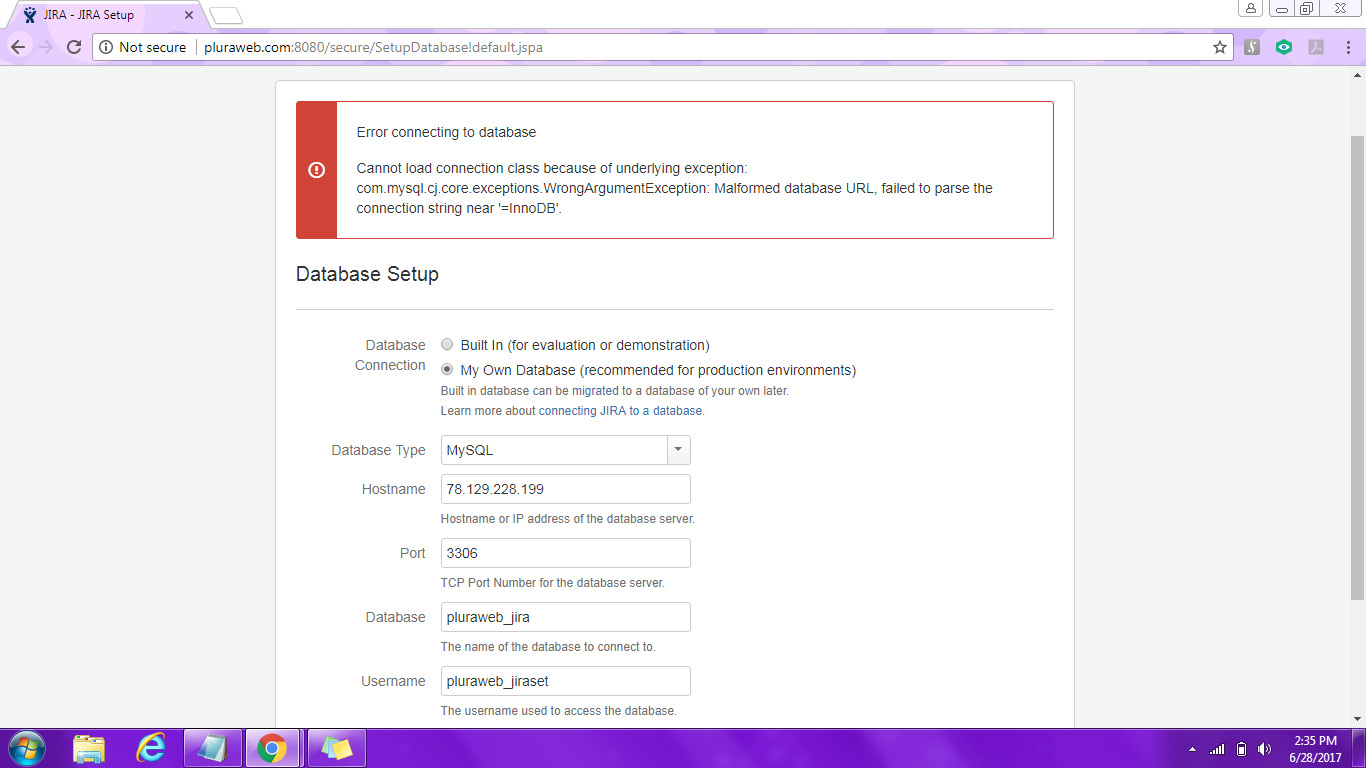This screenshot has width=1366, height=768.
Task: Click the Username input field
Action: click(x=566, y=681)
